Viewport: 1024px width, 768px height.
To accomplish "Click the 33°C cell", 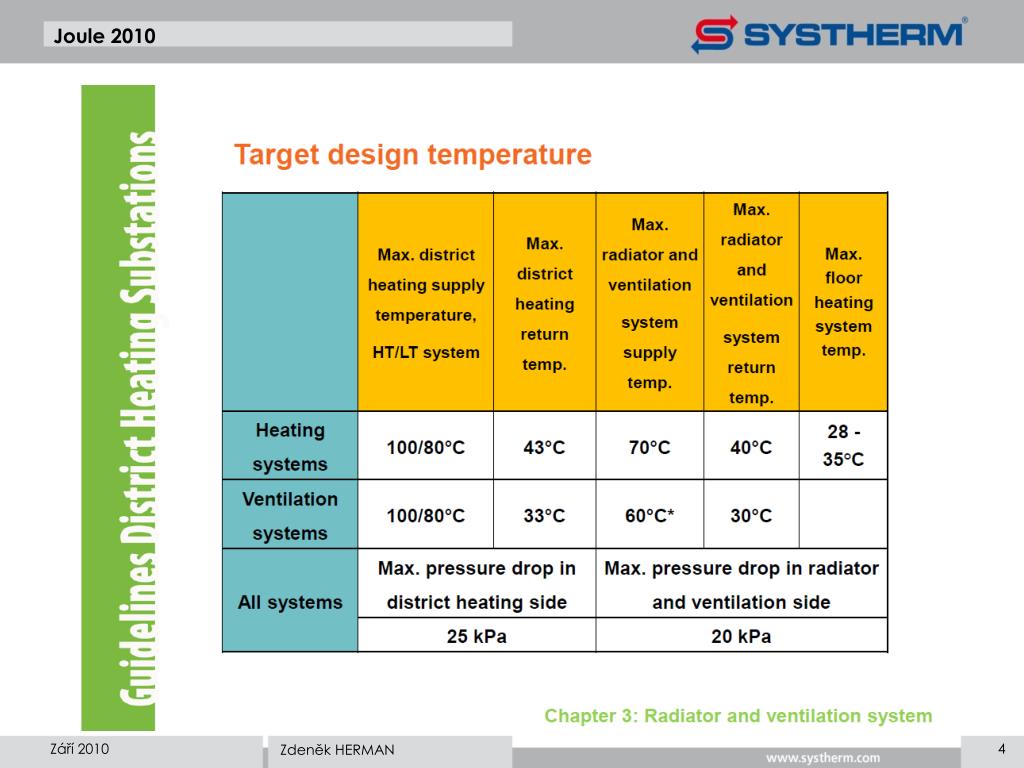I will [x=545, y=516].
